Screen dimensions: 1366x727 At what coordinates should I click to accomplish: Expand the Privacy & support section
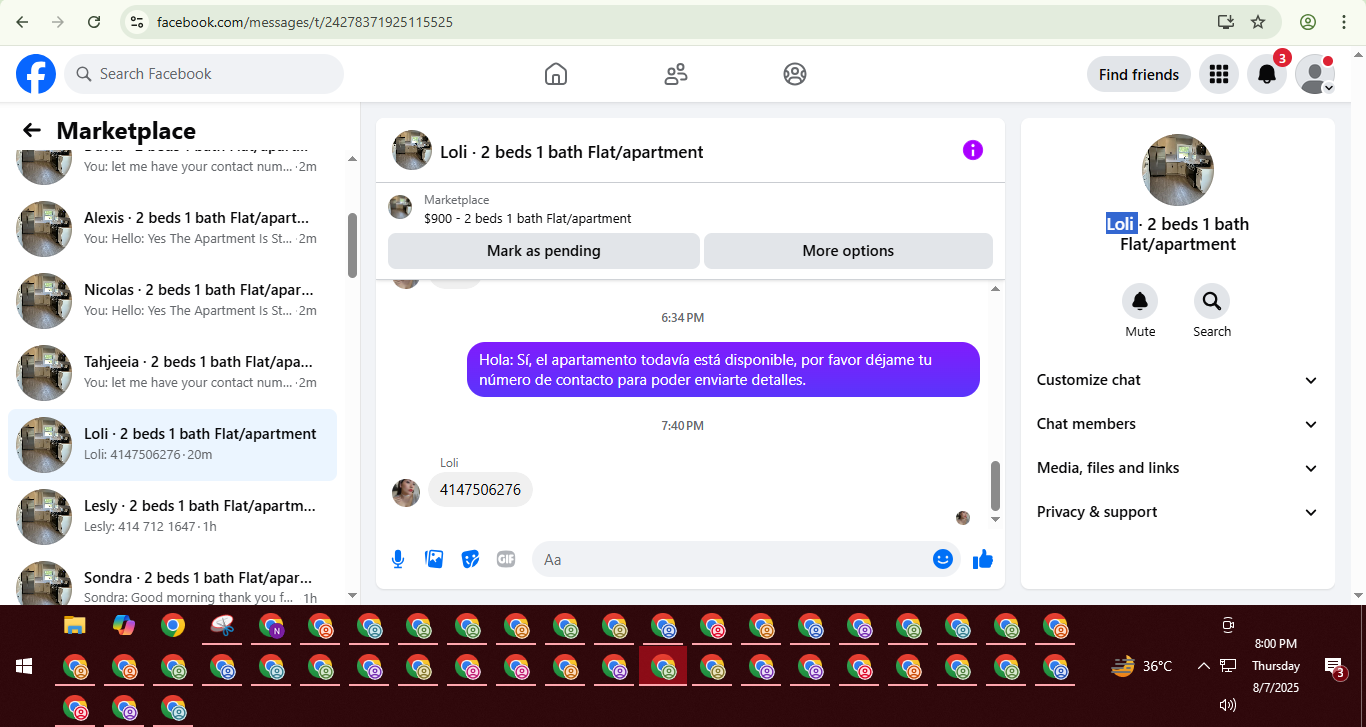click(1178, 512)
